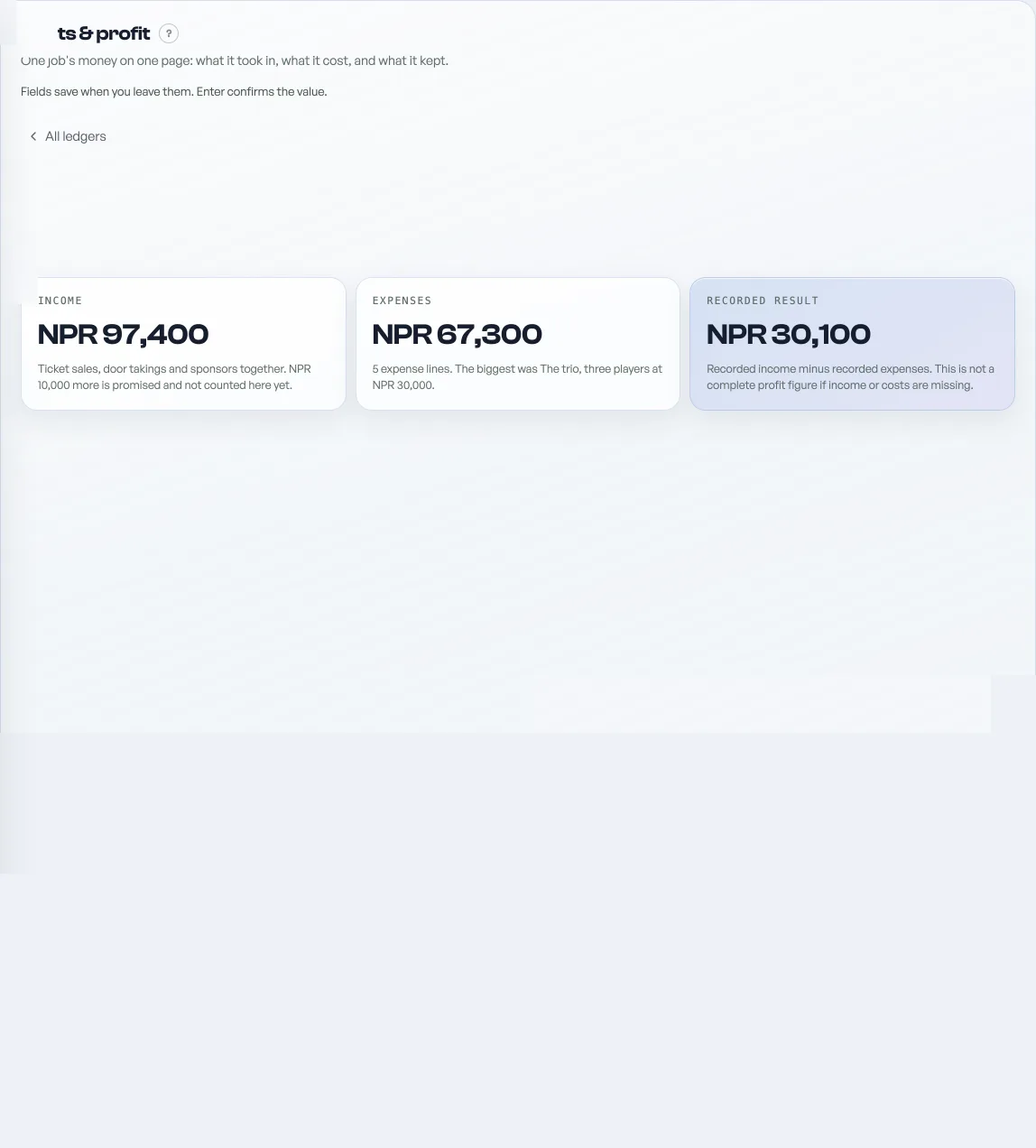Select the Expenses summary card
The image size is (1036, 1148).
(x=518, y=344)
